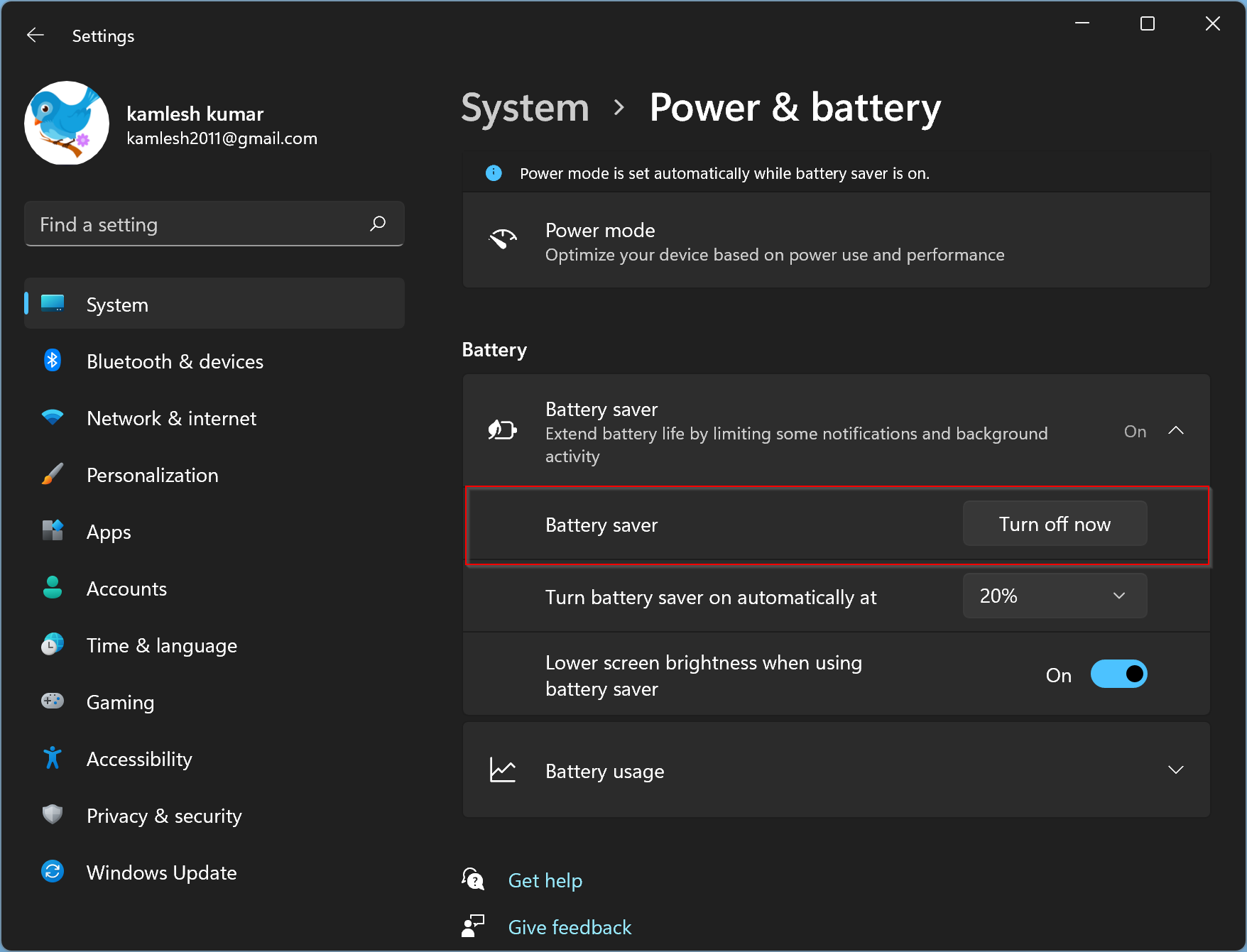Image resolution: width=1247 pixels, height=952 pixels.
Task: Open the user profile picture
Action: [x=67, y=123]
